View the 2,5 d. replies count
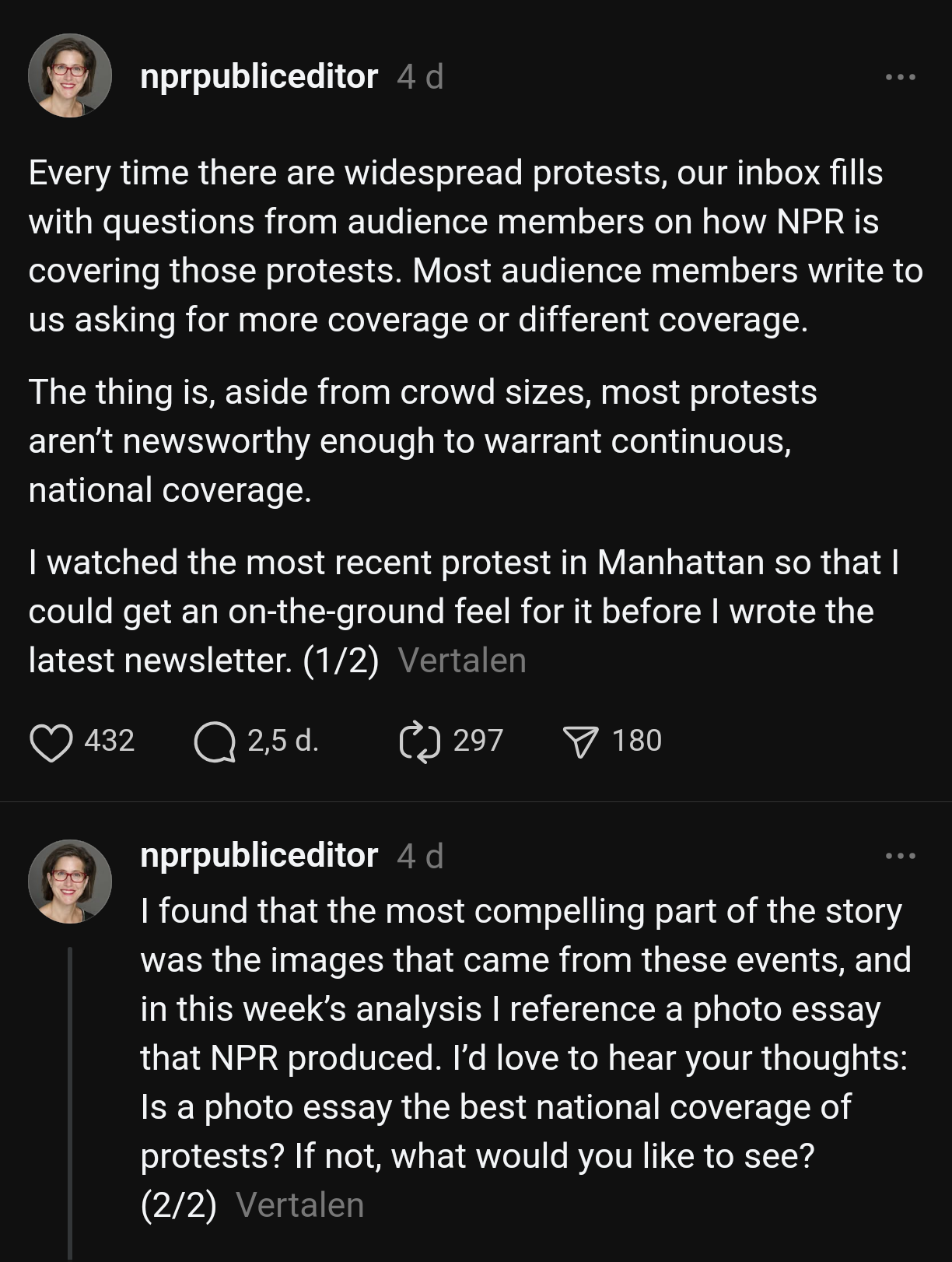 [283, 741]
